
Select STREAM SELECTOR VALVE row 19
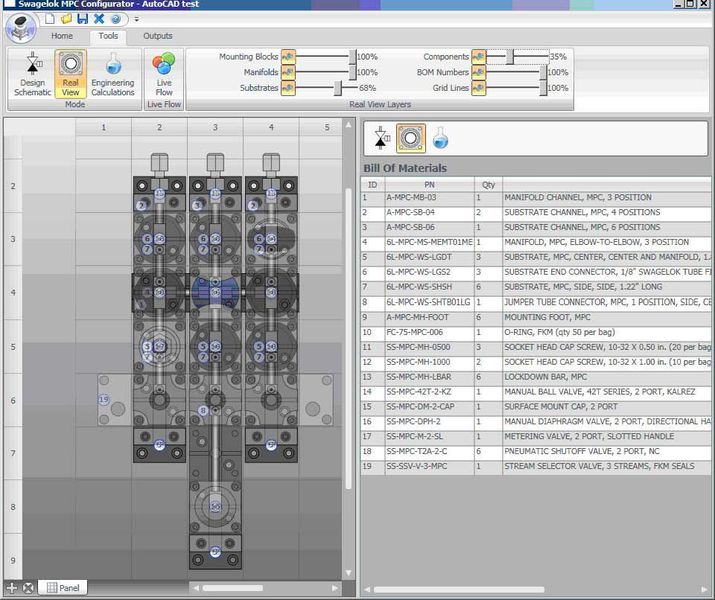[x=536, y=466]
